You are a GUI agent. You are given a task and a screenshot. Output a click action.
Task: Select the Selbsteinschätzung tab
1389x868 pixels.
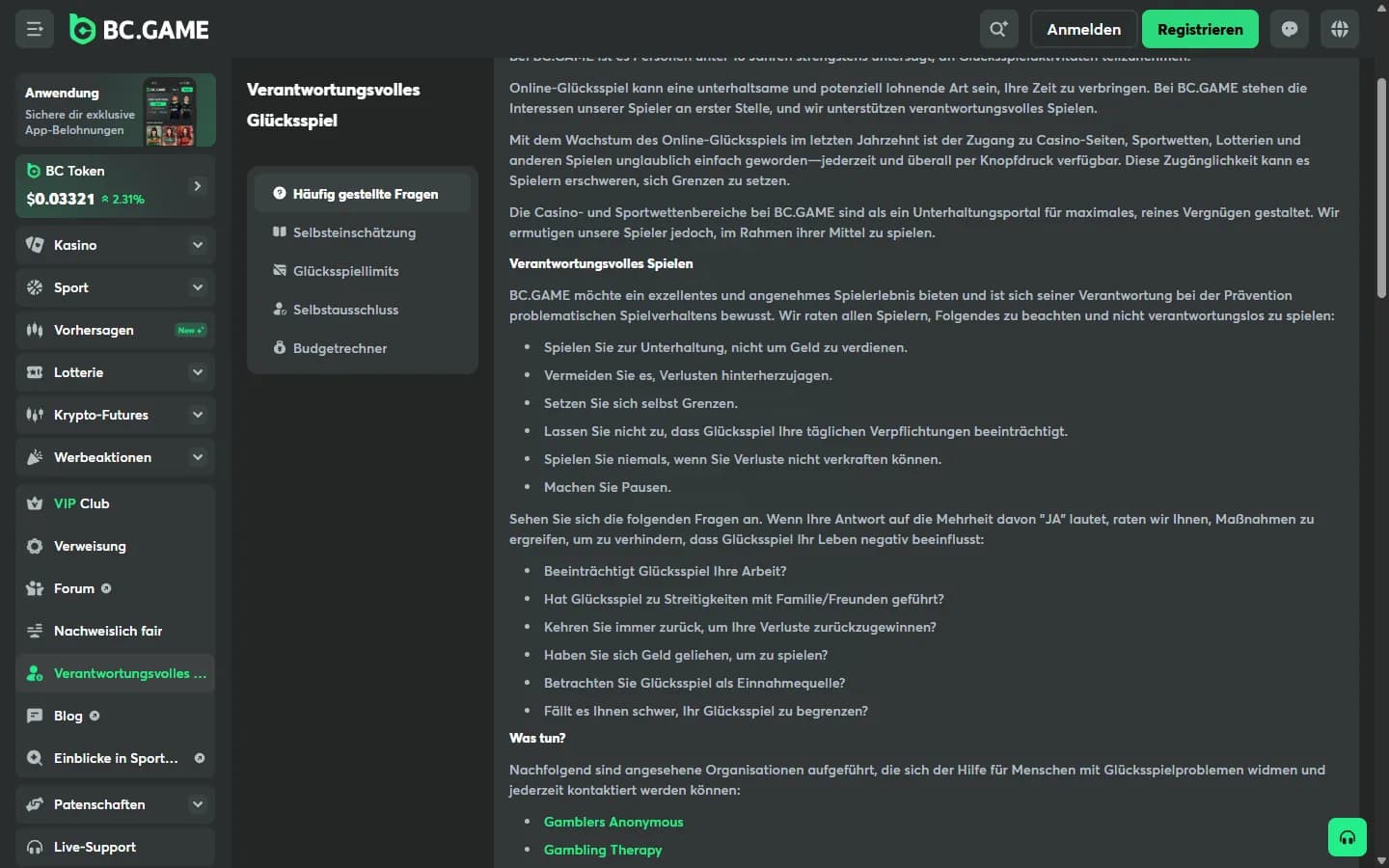[363, 232]
